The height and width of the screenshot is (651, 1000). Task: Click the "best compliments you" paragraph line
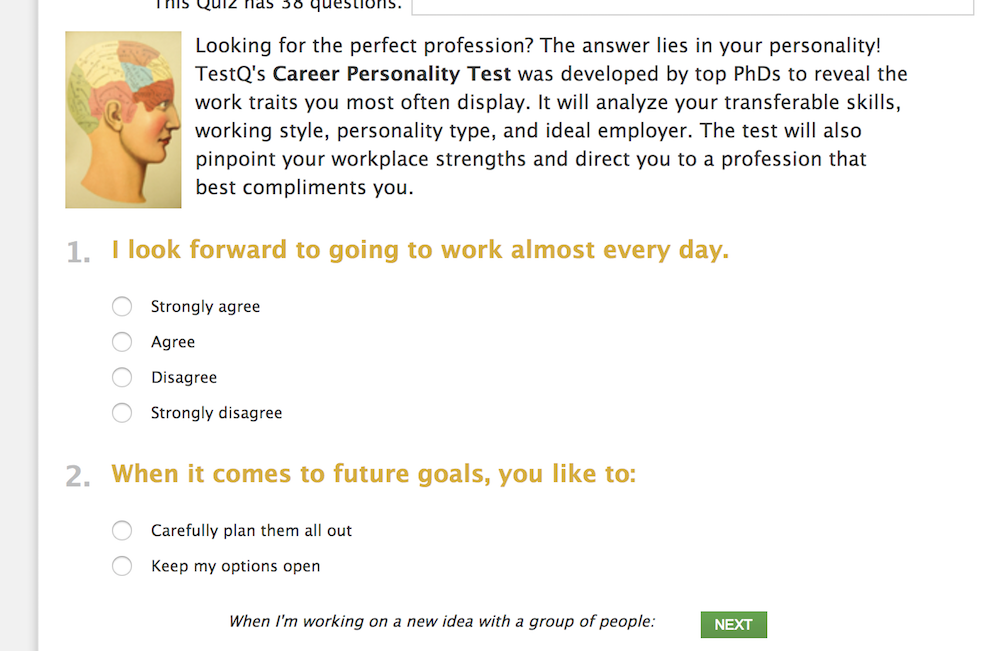303,187
